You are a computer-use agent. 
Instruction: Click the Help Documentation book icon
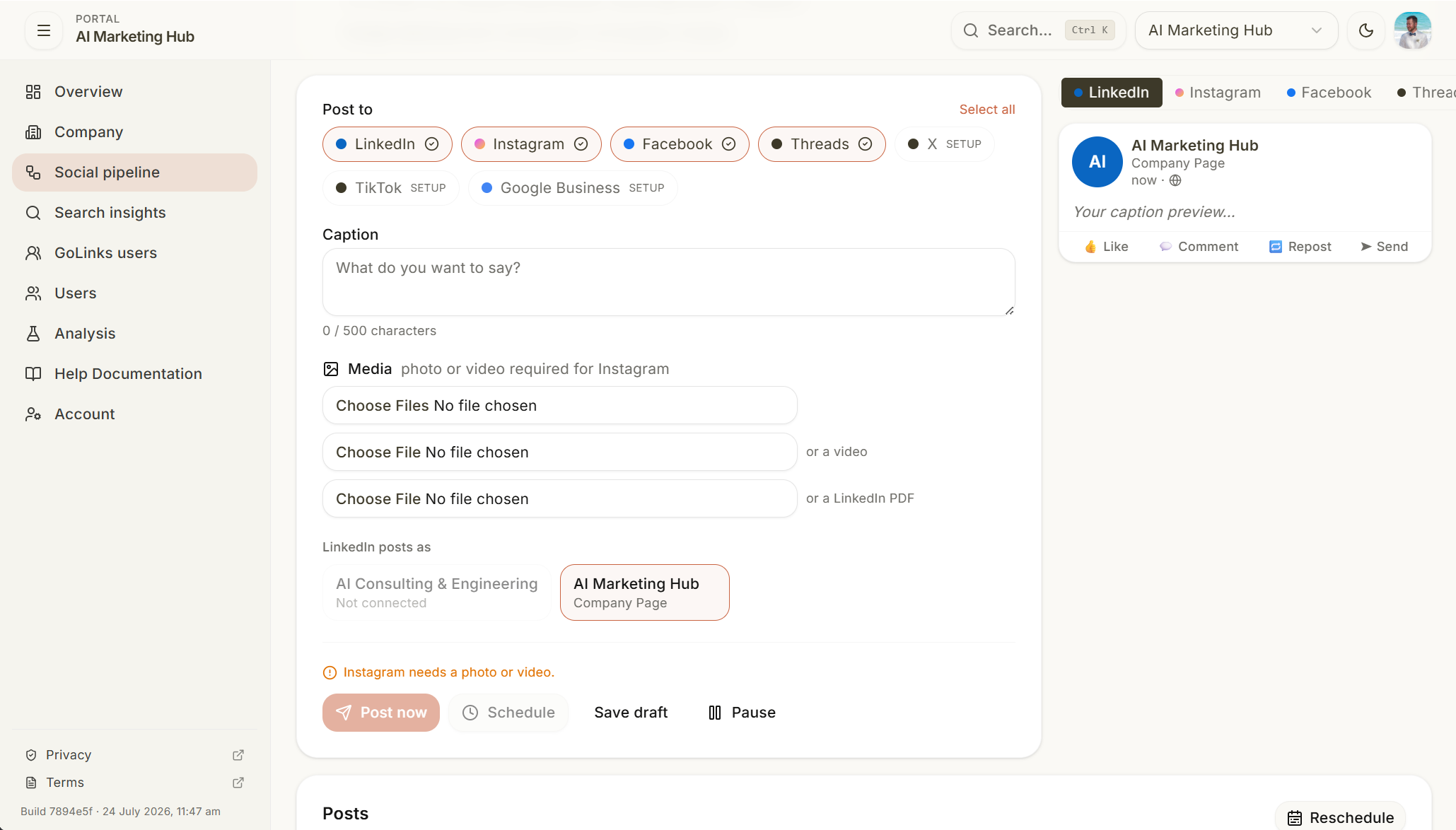click(33, 374)
